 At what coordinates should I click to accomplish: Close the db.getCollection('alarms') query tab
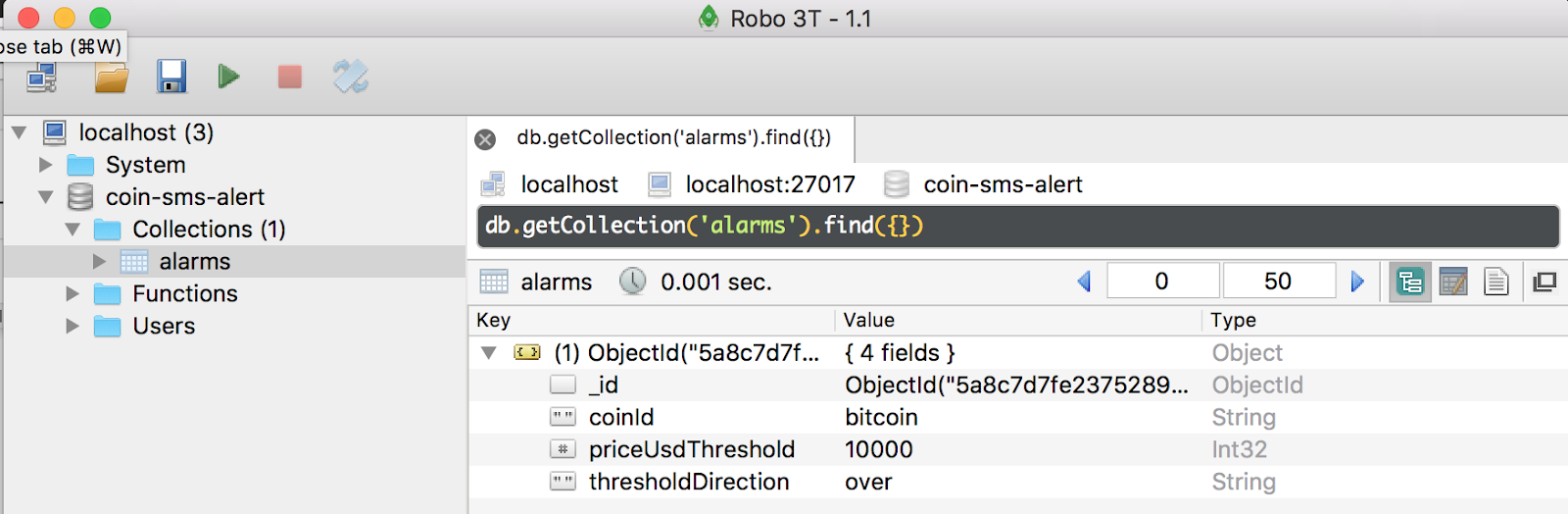[x=485, y=139]
